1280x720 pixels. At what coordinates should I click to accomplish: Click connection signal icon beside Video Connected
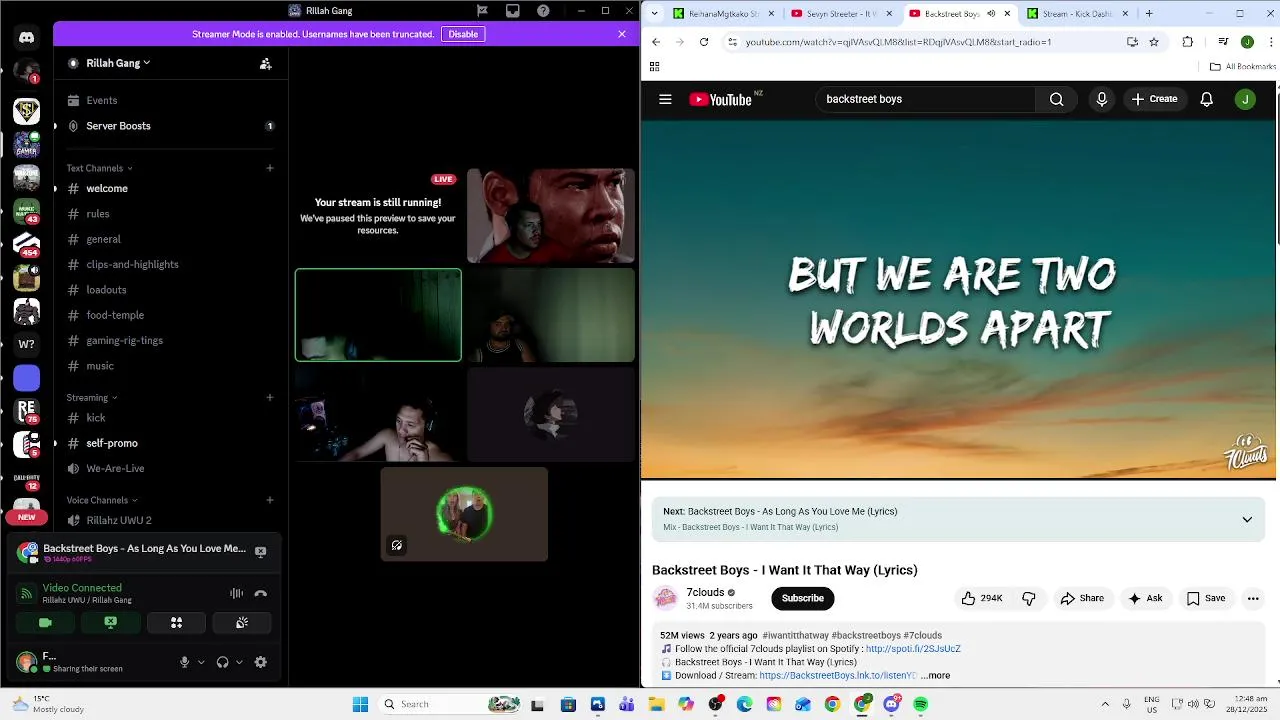(27, 594)
